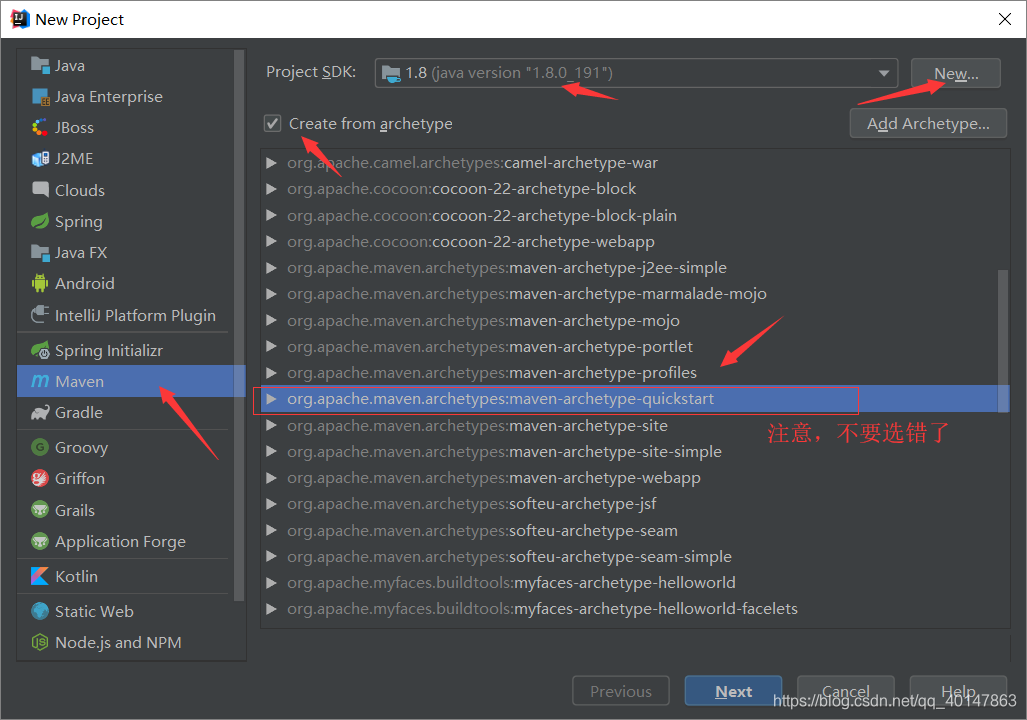Select Android project type label

84,284
